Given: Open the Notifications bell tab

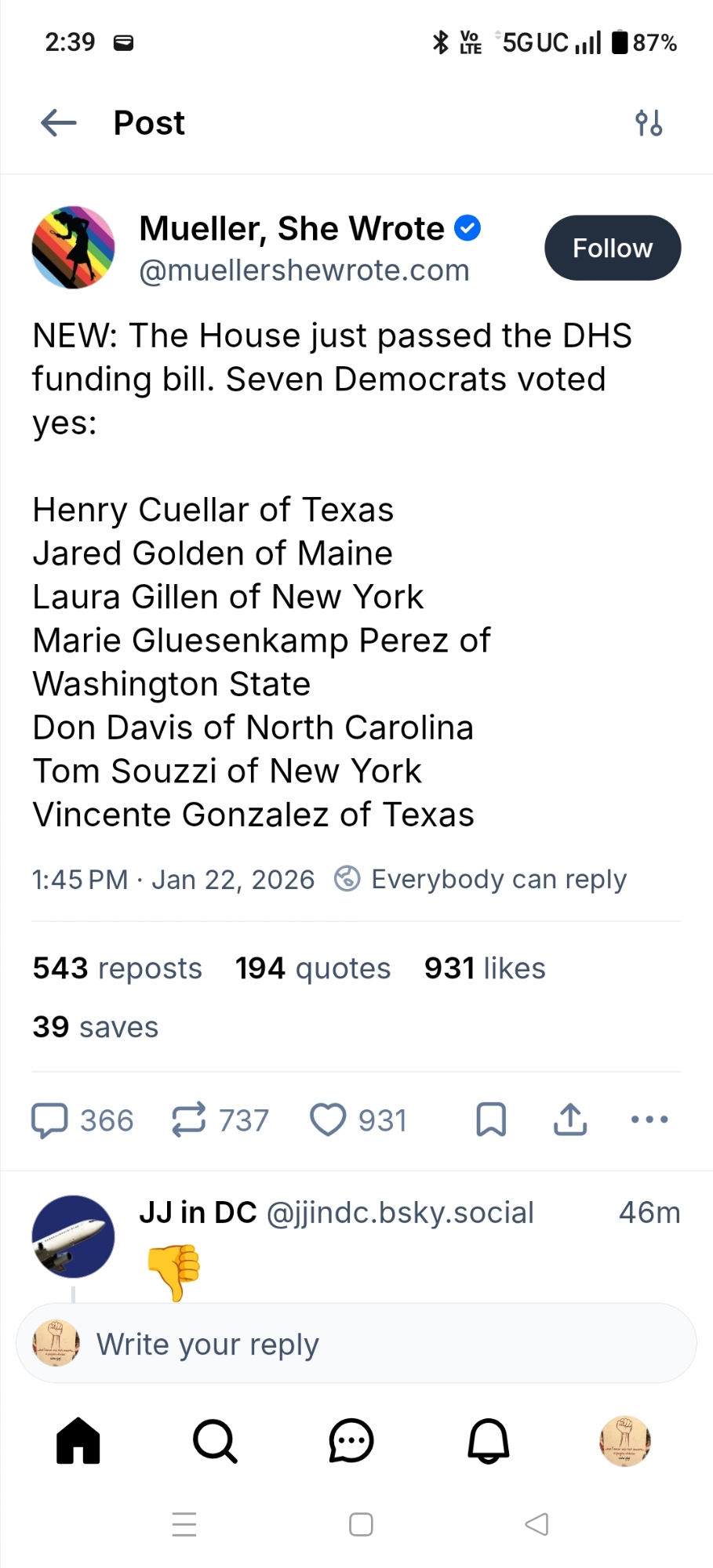Looking at the screenshot, I should tap(489, 1441).
